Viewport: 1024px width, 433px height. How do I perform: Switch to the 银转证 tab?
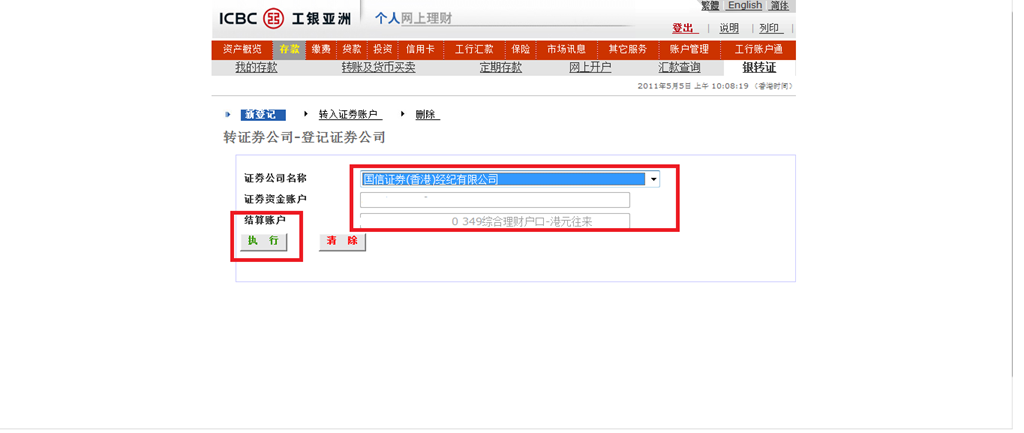[x=759, y=68]
